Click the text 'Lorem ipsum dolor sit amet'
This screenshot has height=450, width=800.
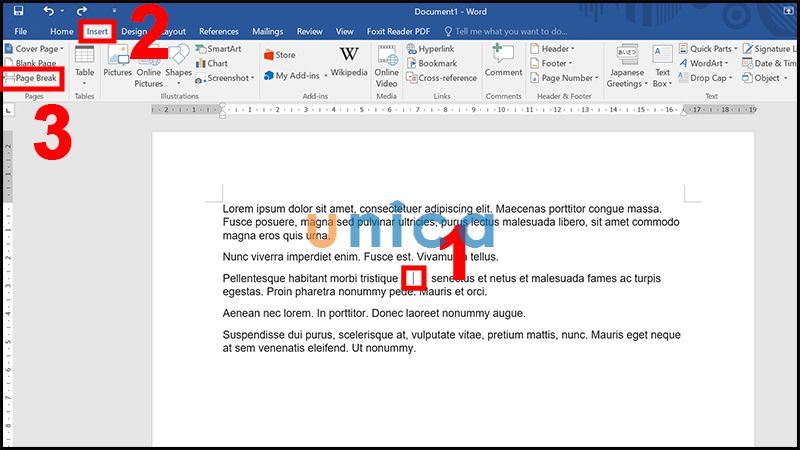(x=289, y=209)
